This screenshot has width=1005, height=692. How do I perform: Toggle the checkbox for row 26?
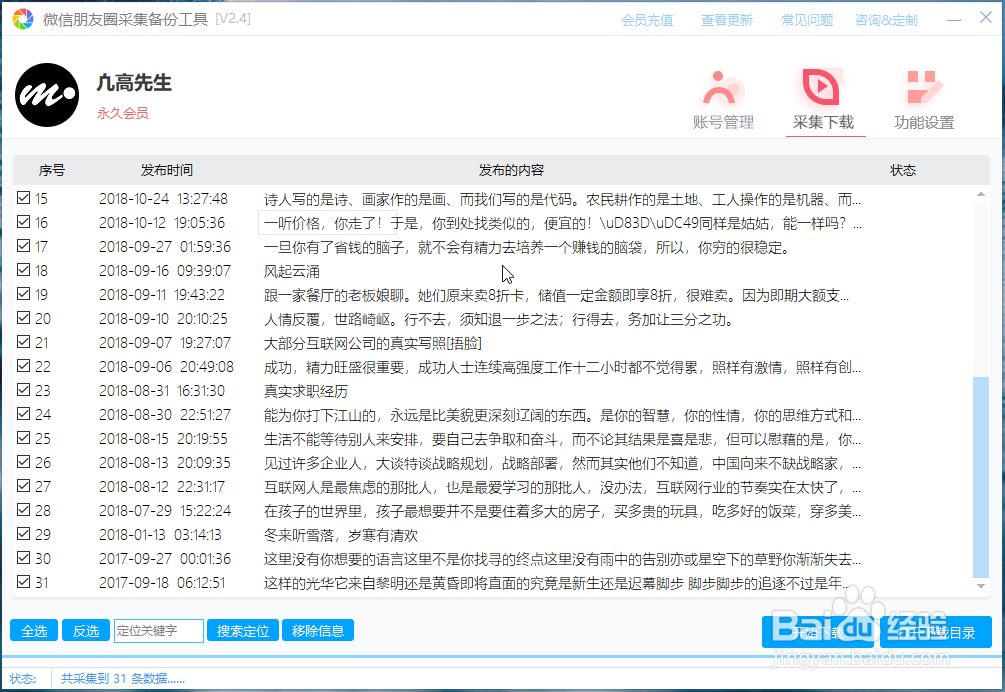(x=24, y=461)
